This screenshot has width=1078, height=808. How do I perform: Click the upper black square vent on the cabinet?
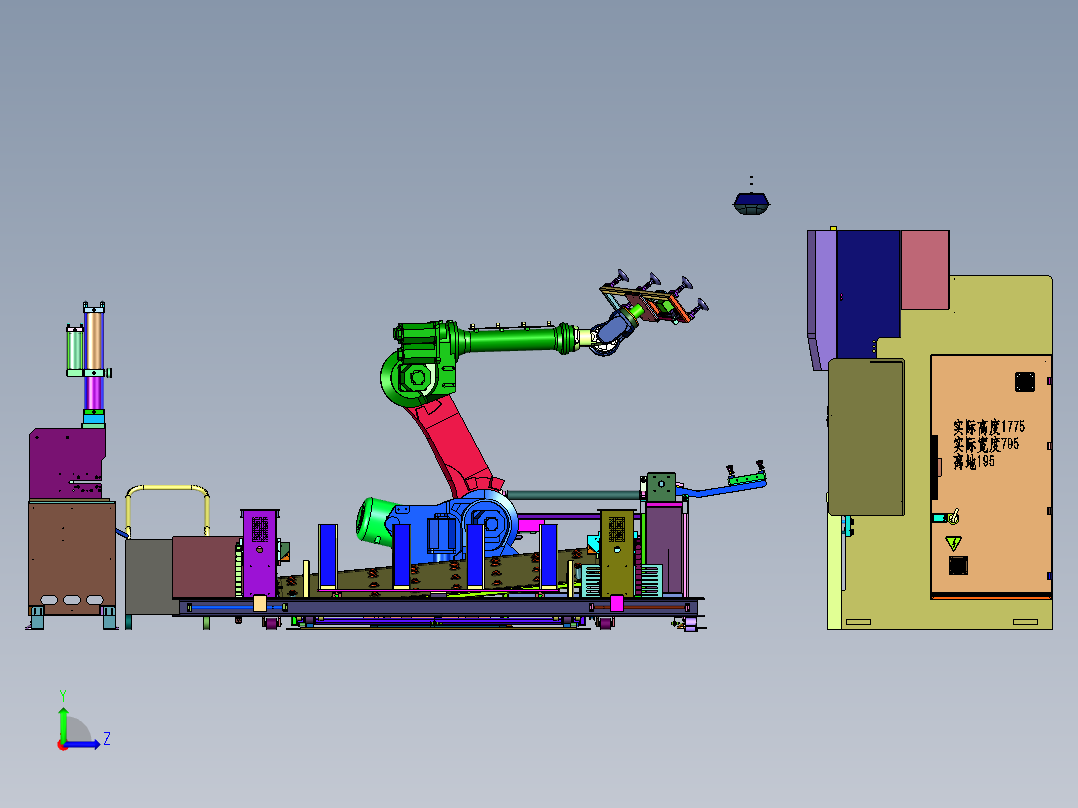pyautogui.click(x=1024, y=381)
